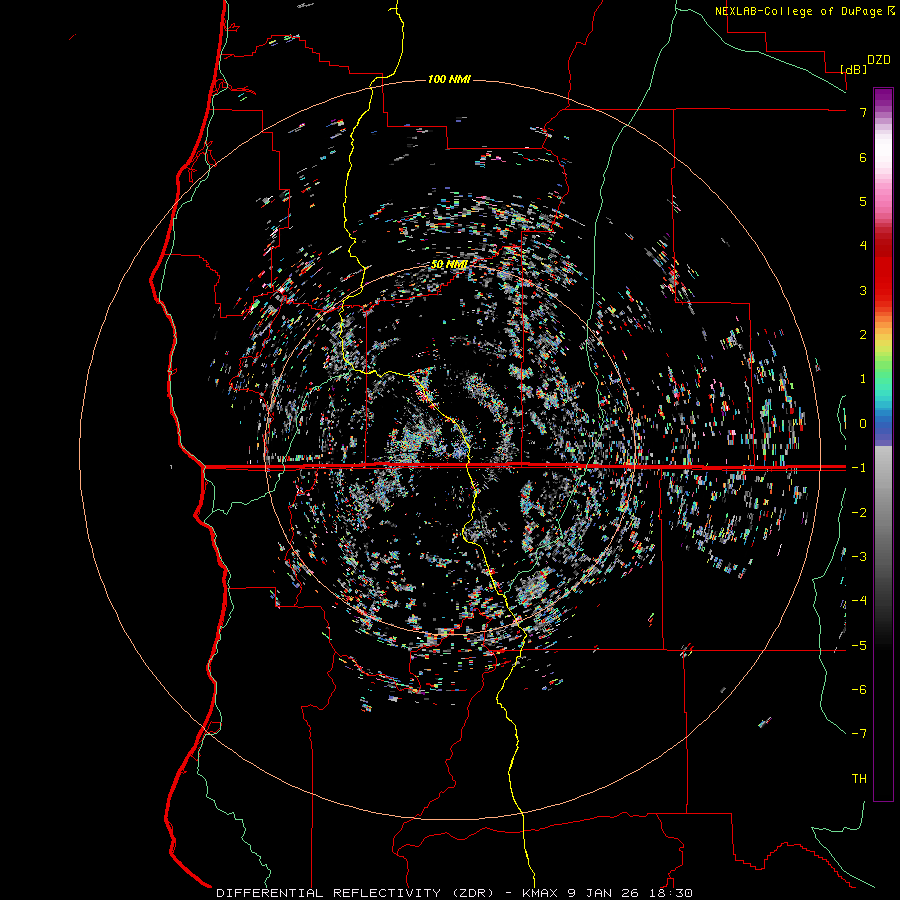Select the -3 value on the scale
Screen dimensions: 900x900
(859, 557)
